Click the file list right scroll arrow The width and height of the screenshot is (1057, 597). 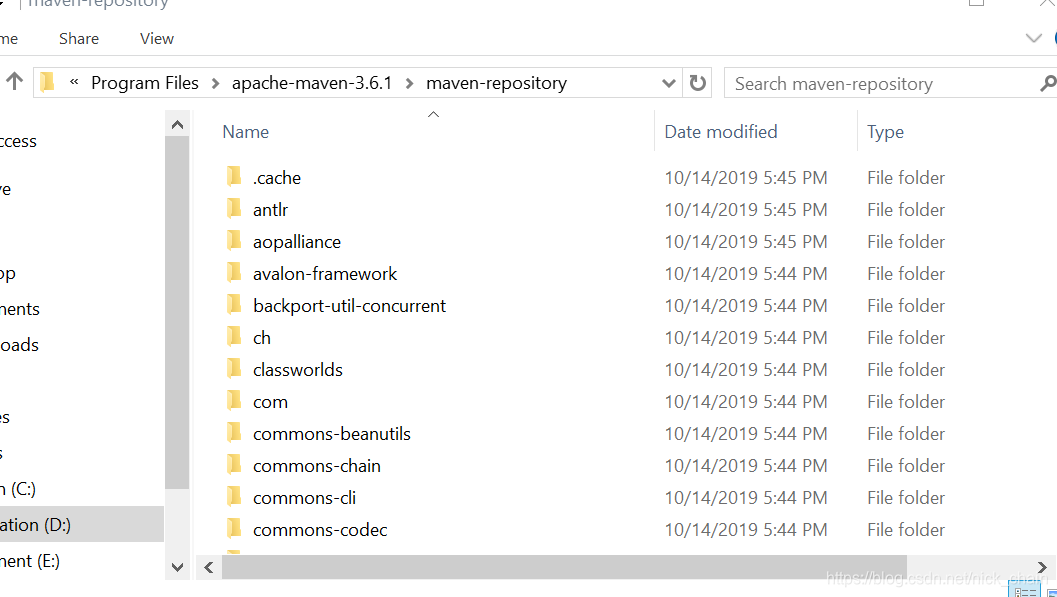pyautogui.click(x=1042, y=567)
